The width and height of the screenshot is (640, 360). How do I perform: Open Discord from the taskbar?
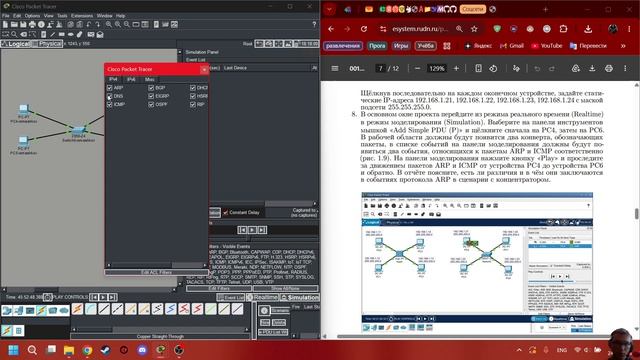pos(142,350)
